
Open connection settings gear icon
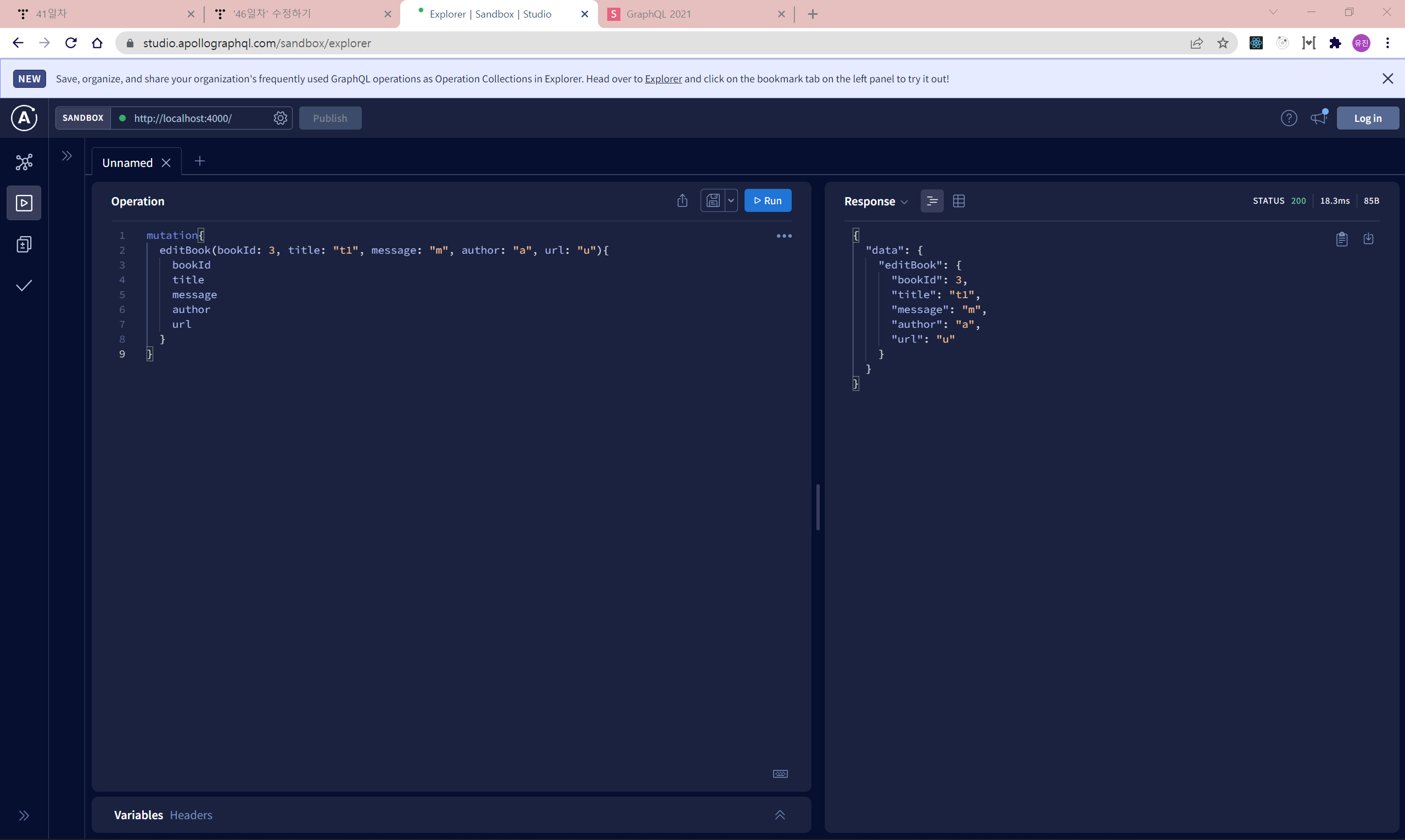point(280,118)
